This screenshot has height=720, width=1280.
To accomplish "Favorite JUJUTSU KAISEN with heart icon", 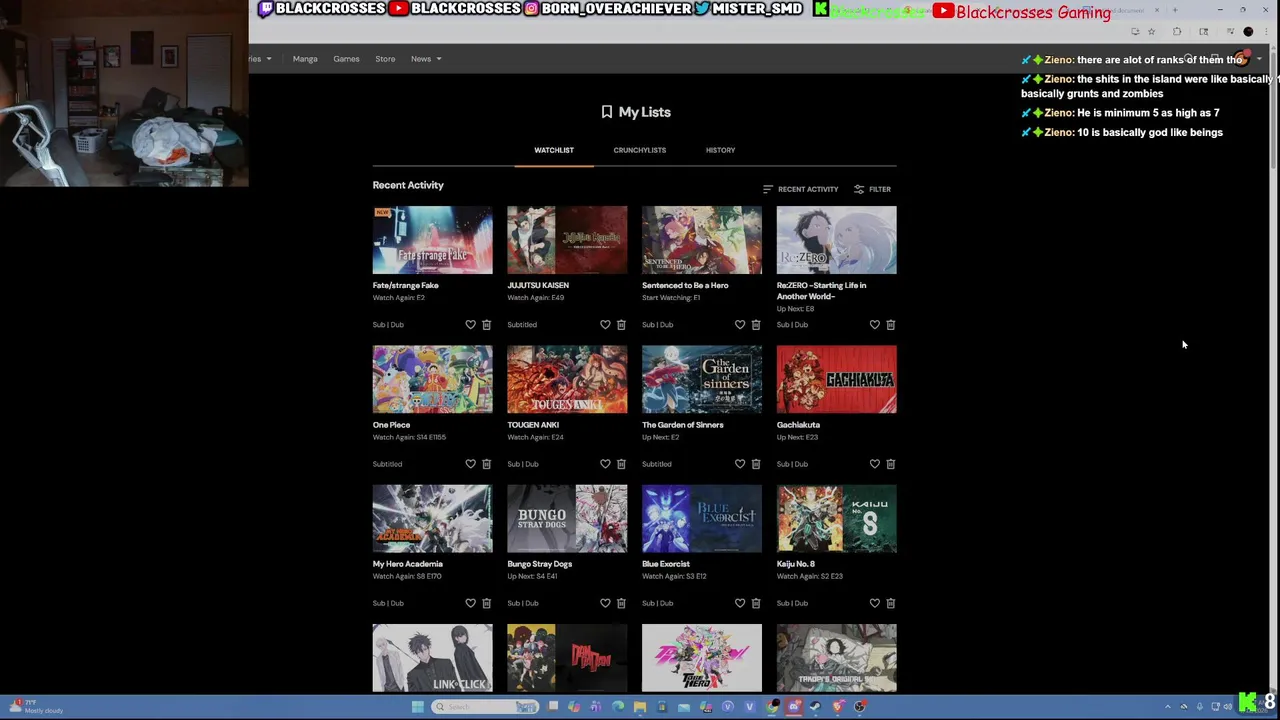I will click(x=605, y=325).
